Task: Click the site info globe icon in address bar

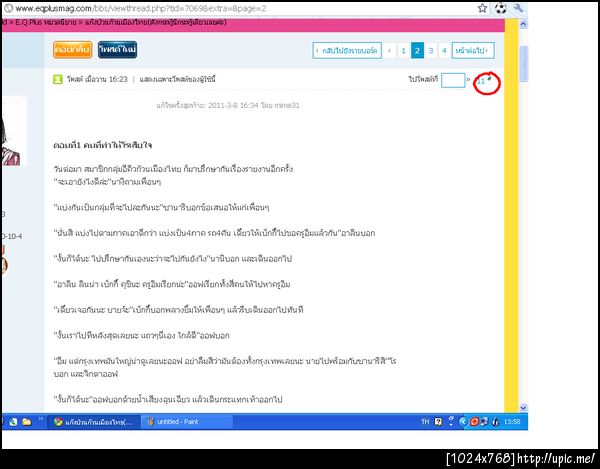Action: pos(8,8)
